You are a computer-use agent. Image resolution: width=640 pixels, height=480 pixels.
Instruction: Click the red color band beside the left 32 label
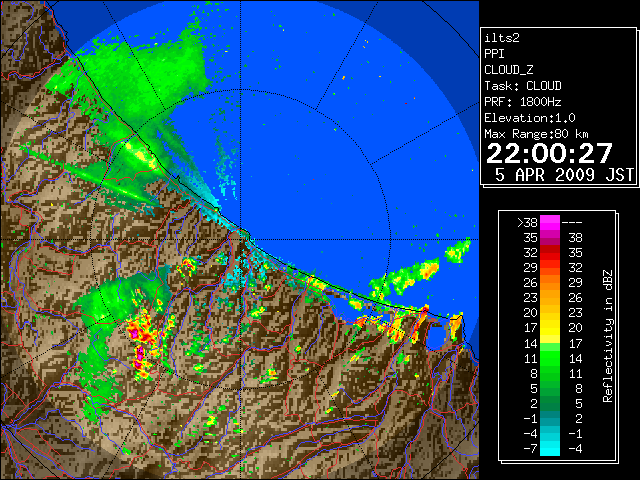coord(549,253)
